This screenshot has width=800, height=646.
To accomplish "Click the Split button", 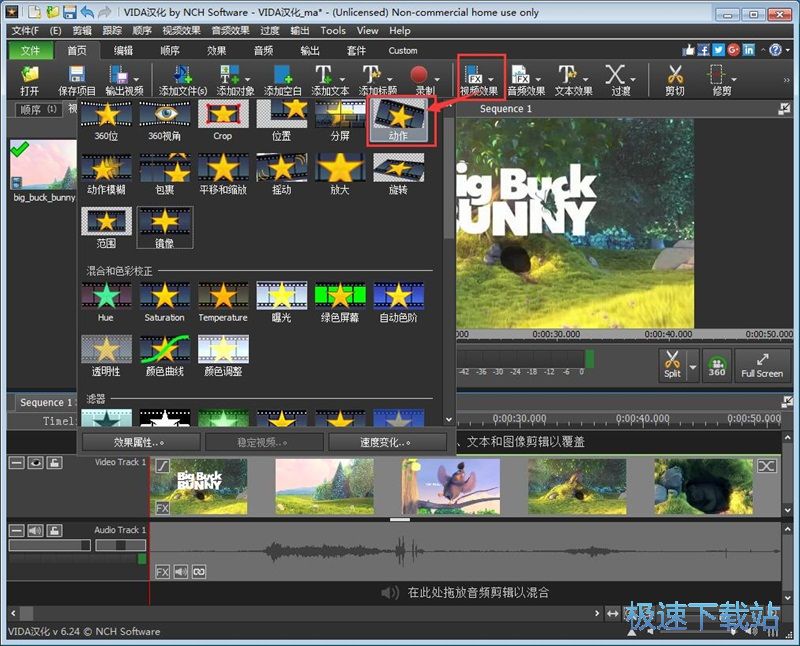I will (x=672, y=365).
